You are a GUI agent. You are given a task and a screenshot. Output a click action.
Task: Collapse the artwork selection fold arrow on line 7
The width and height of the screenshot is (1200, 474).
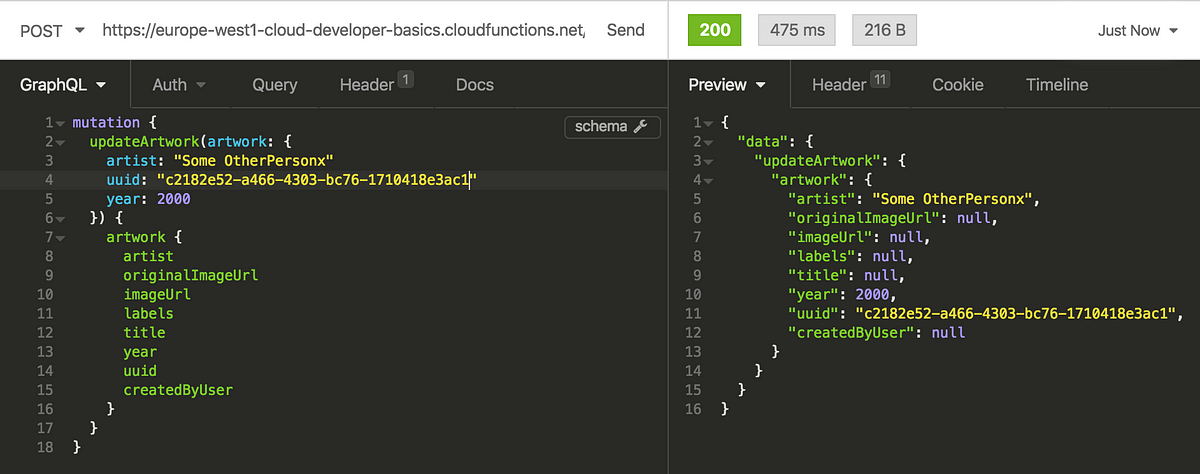pyautogui.click(x=60, y=238)
